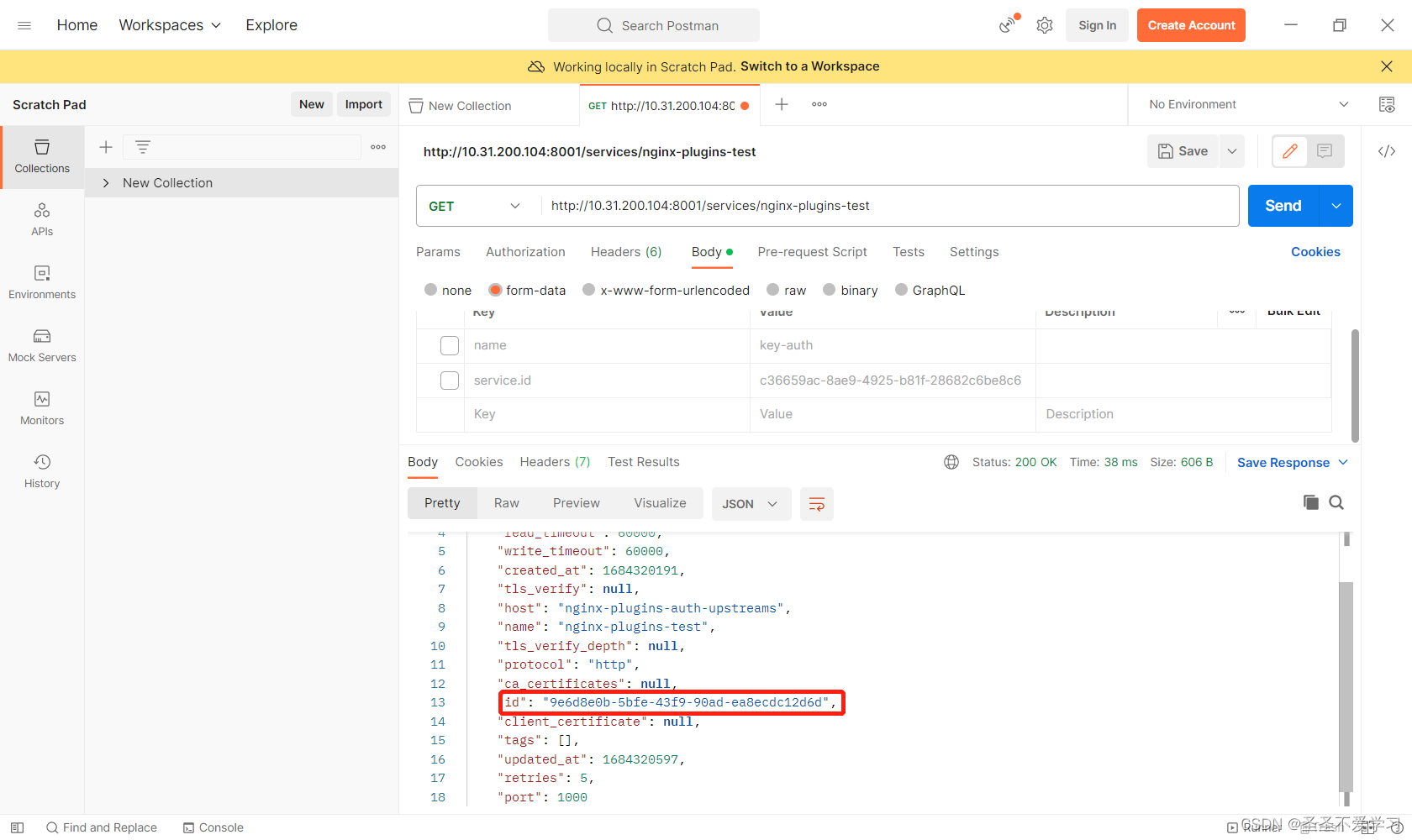Open comments icon next to pencil
The height and width of the screenshot is (840, 1412).
coord(1325,151)
